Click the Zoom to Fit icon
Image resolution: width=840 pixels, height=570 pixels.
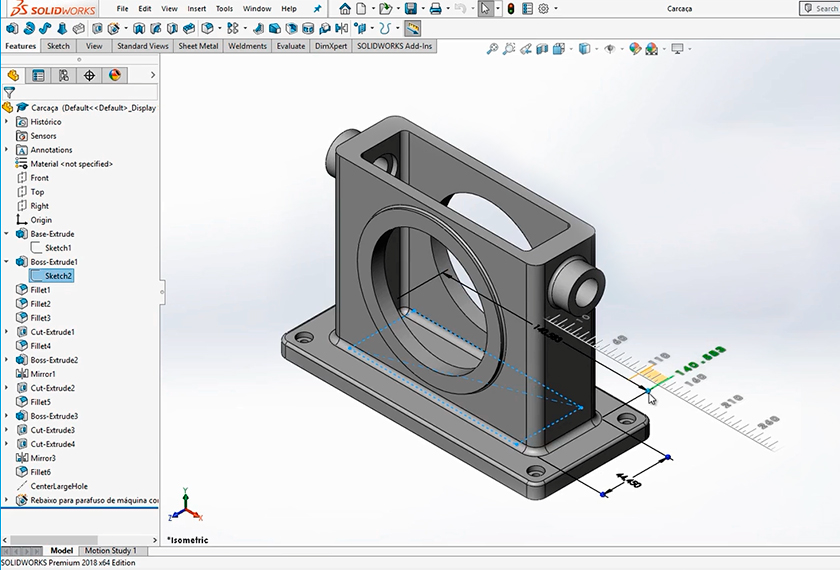492,48
